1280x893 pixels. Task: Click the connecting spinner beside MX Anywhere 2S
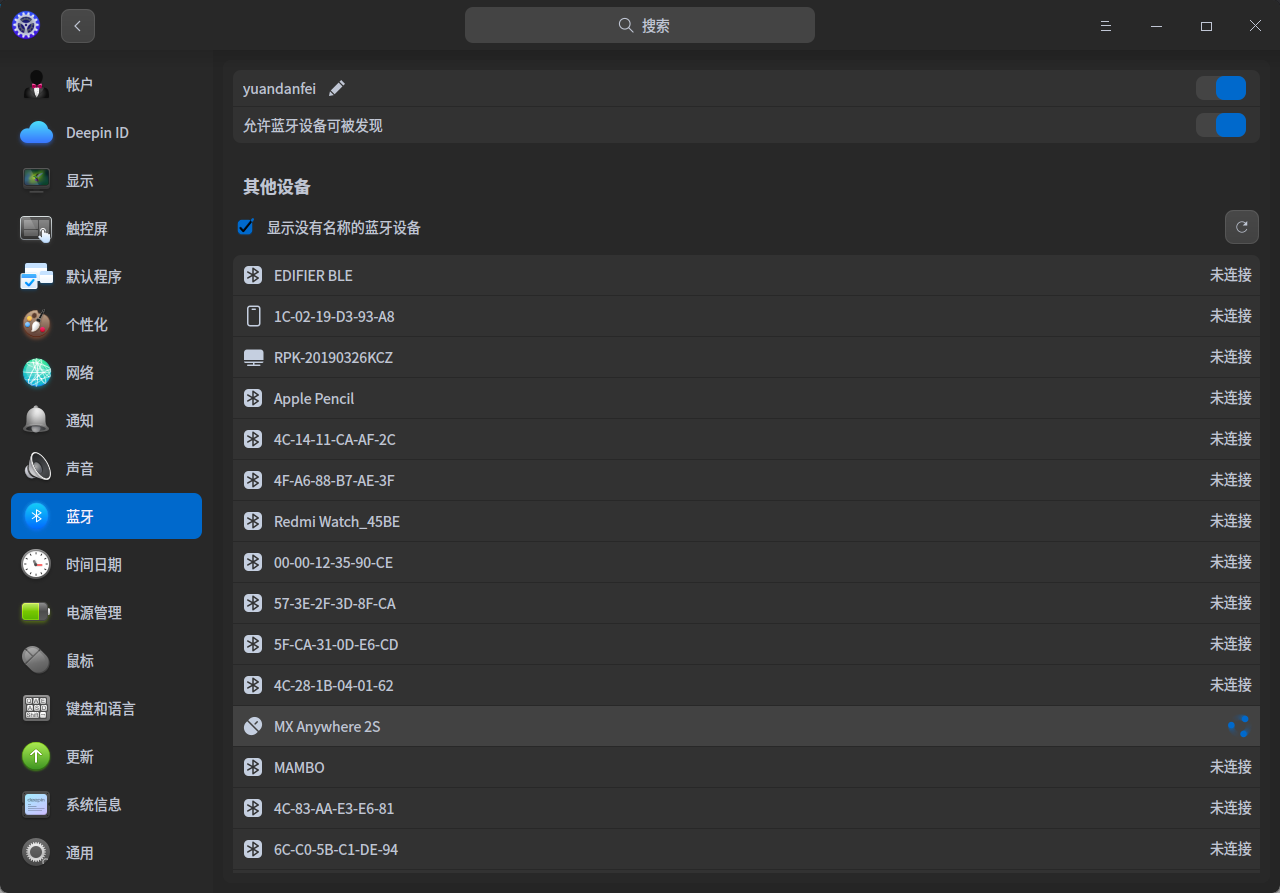click(x=1238, y=726)
